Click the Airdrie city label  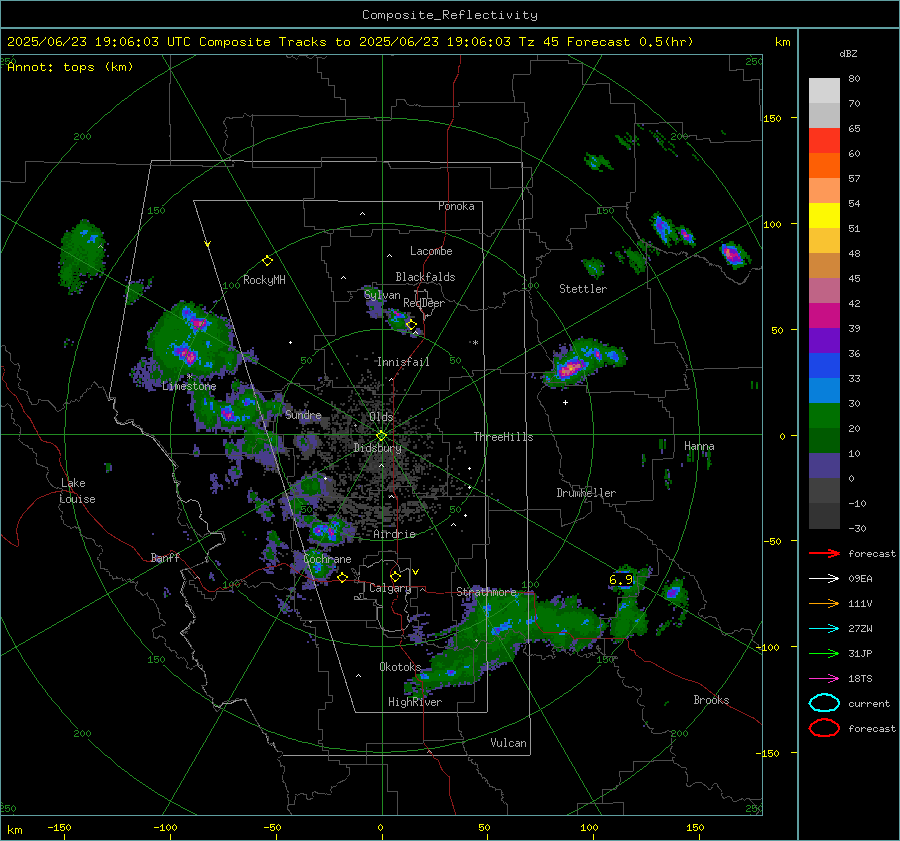pos(394,534)
